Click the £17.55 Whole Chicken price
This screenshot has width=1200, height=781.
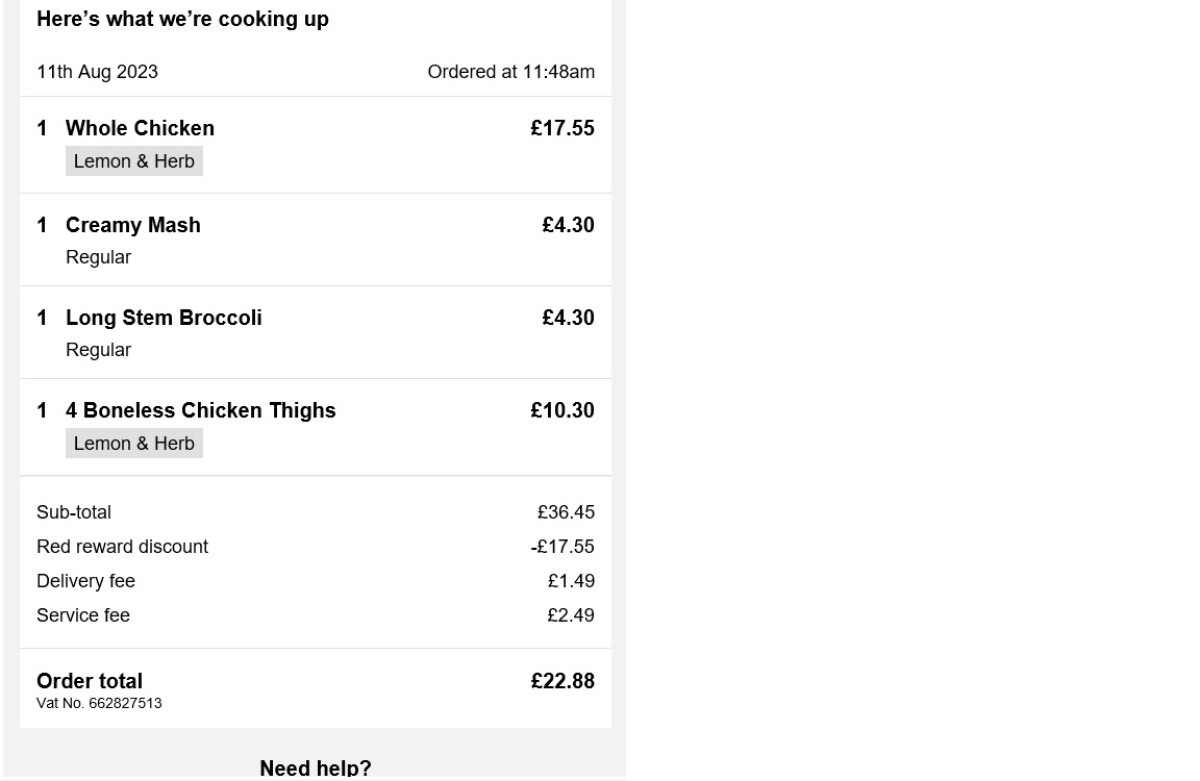coord(562,128)
